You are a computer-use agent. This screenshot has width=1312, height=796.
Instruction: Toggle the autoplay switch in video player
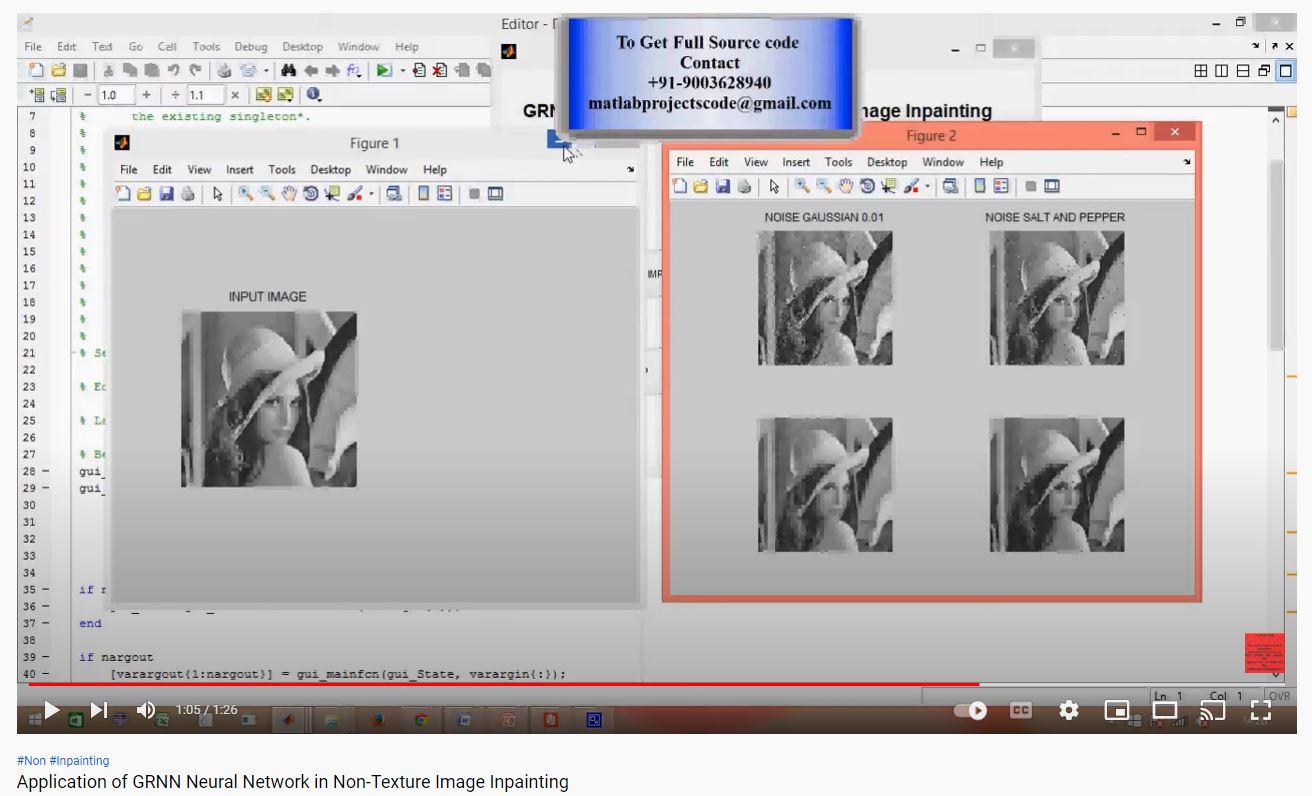970,710
